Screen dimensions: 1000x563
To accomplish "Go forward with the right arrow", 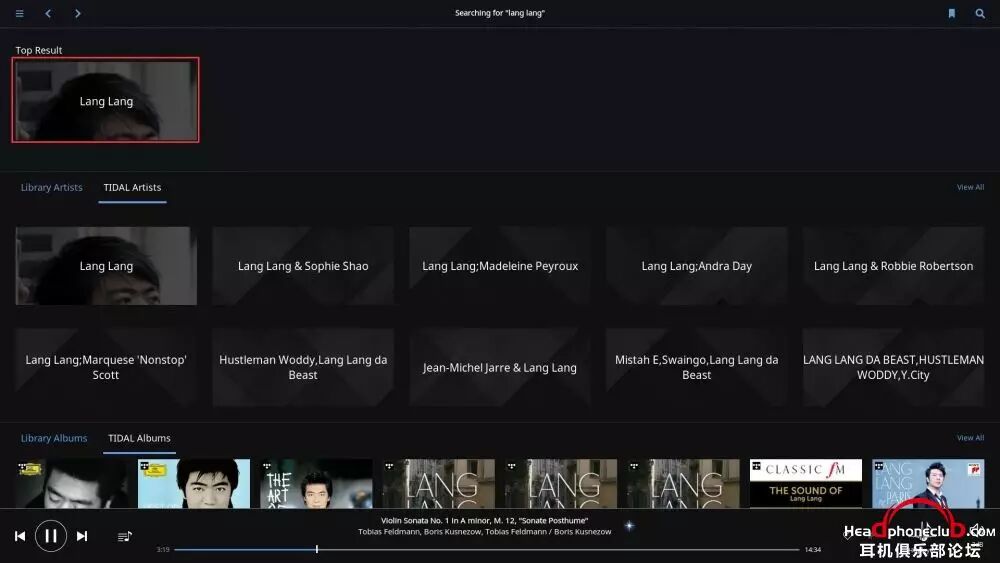I will (77, 13).
